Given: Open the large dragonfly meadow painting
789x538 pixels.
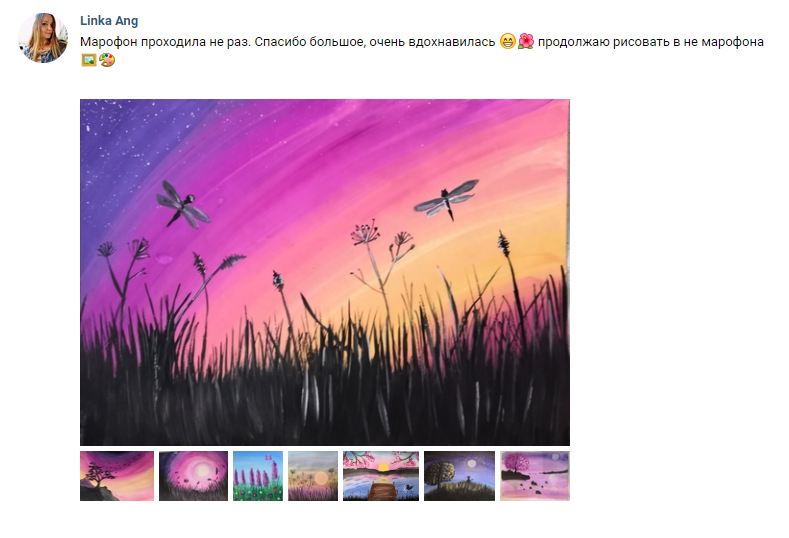Looking at the screenshot, I should click(325, 272).
